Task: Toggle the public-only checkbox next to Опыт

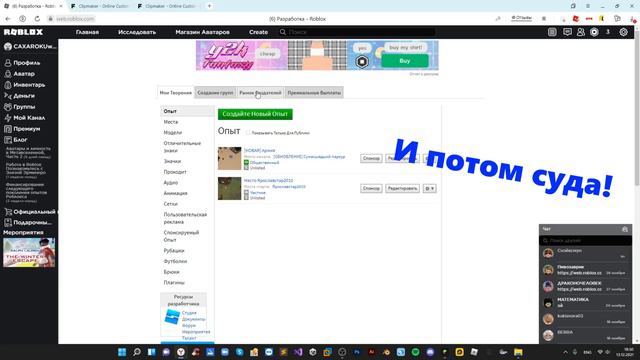Action: [248, 133]
